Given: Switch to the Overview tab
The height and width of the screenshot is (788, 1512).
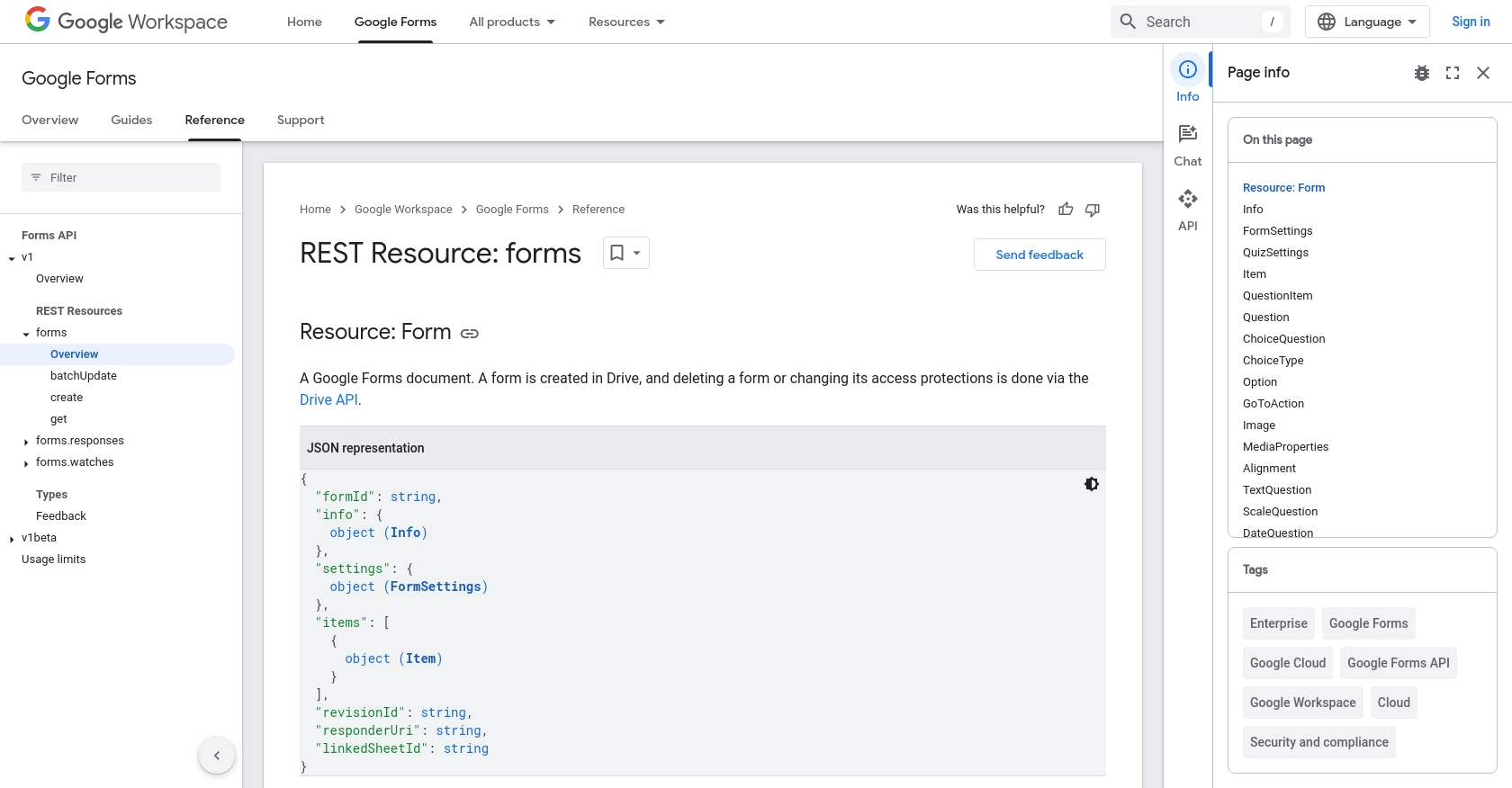Looking at the screenshot, I should (x=50, y=120).
